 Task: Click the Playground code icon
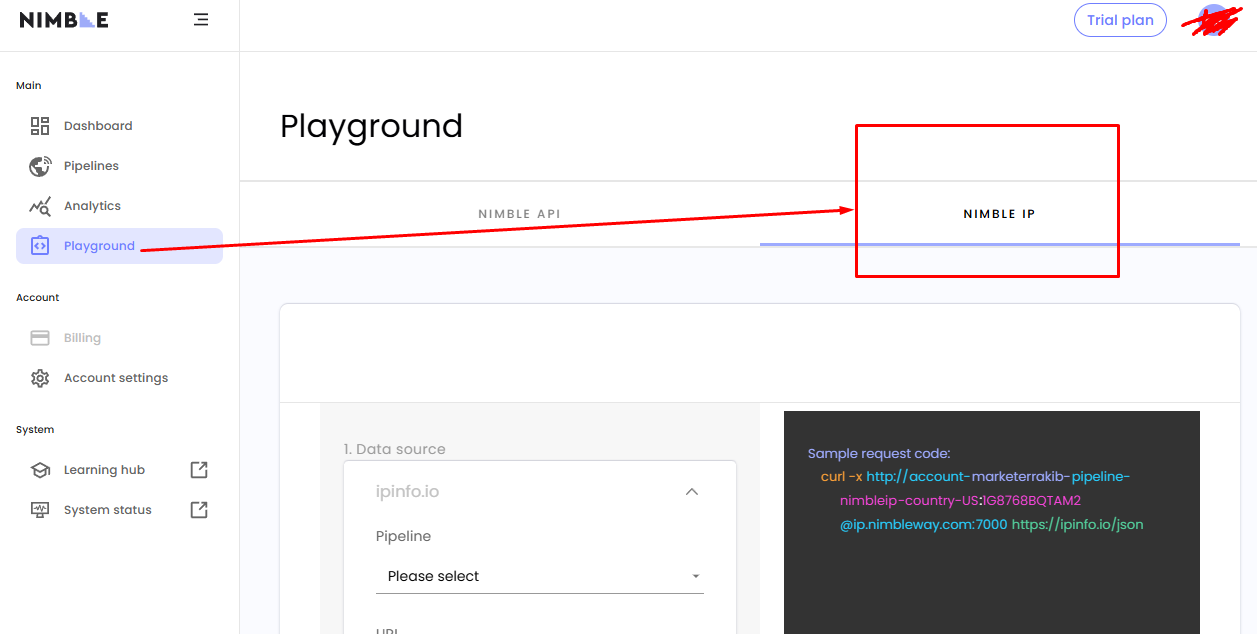(40, 246)
